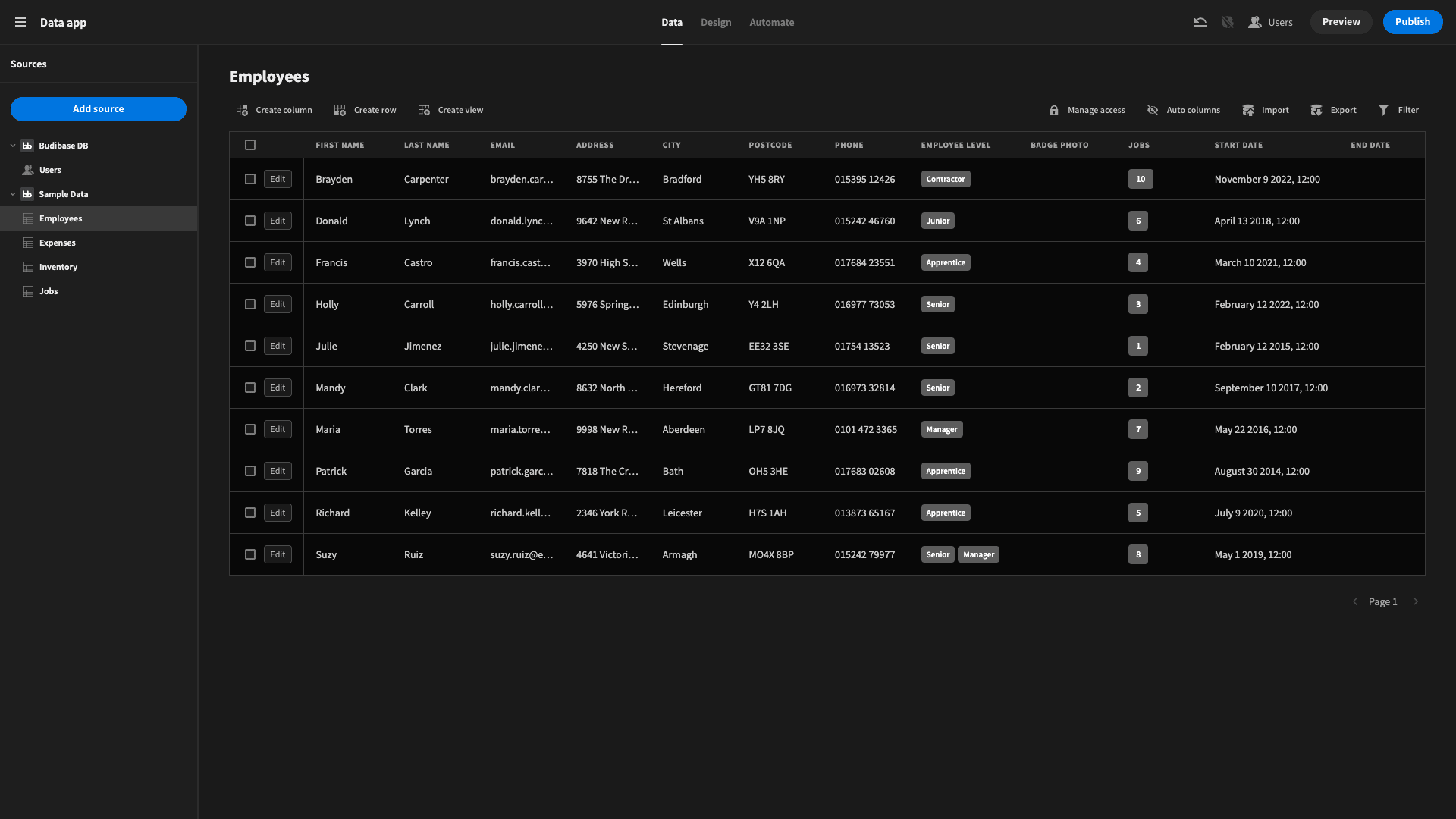Viewport: 1456px width, 819px height.
Task: Click the Create row icon
Action: [340, 110]
